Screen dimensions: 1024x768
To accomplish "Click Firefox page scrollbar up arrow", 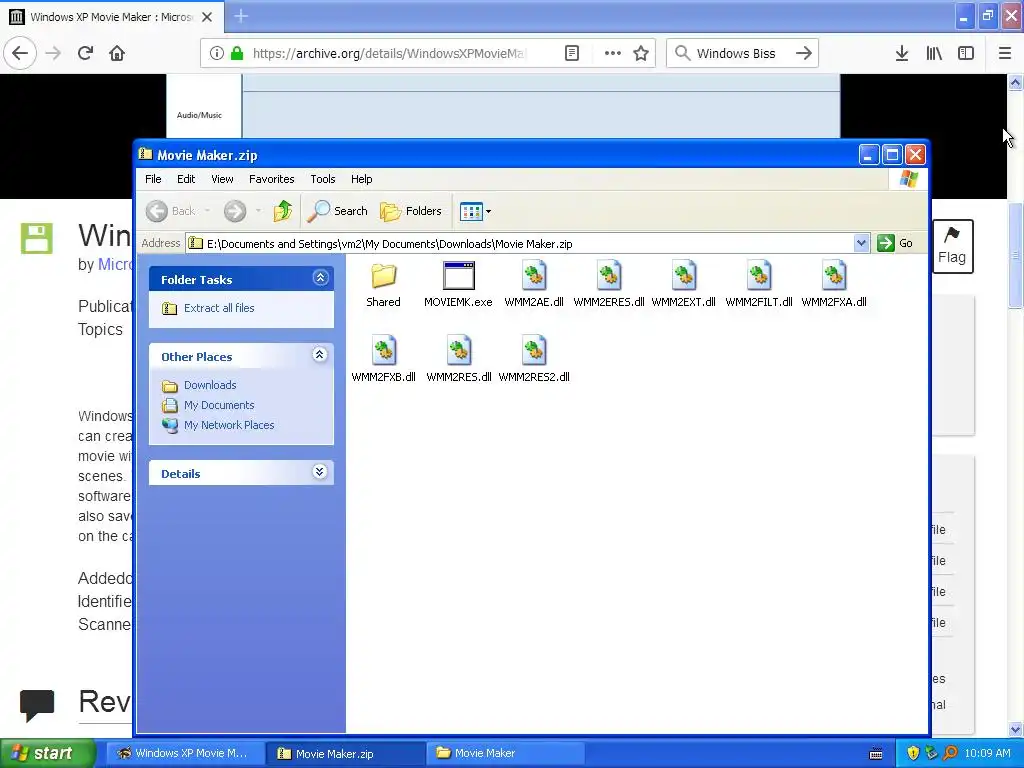I will [x=1016, y=82].
